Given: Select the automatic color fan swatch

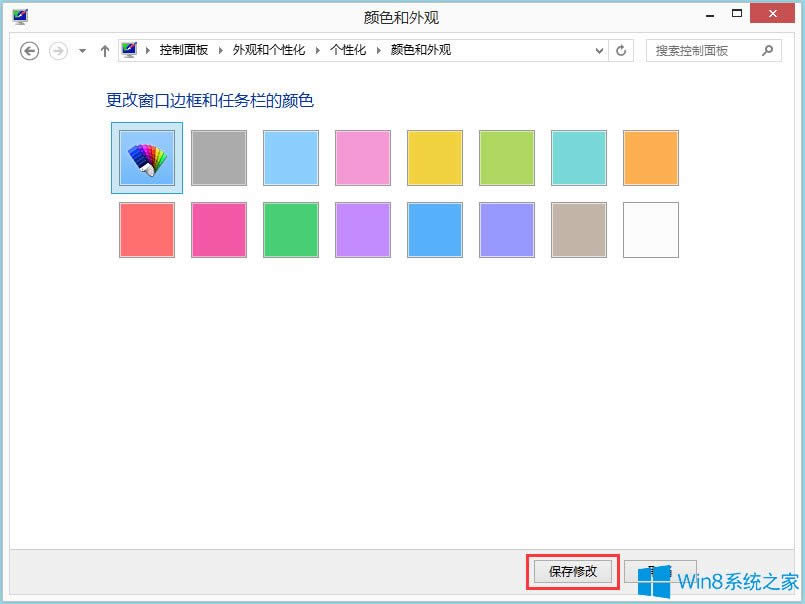Looking at the screenshot, I should point(146,157).
